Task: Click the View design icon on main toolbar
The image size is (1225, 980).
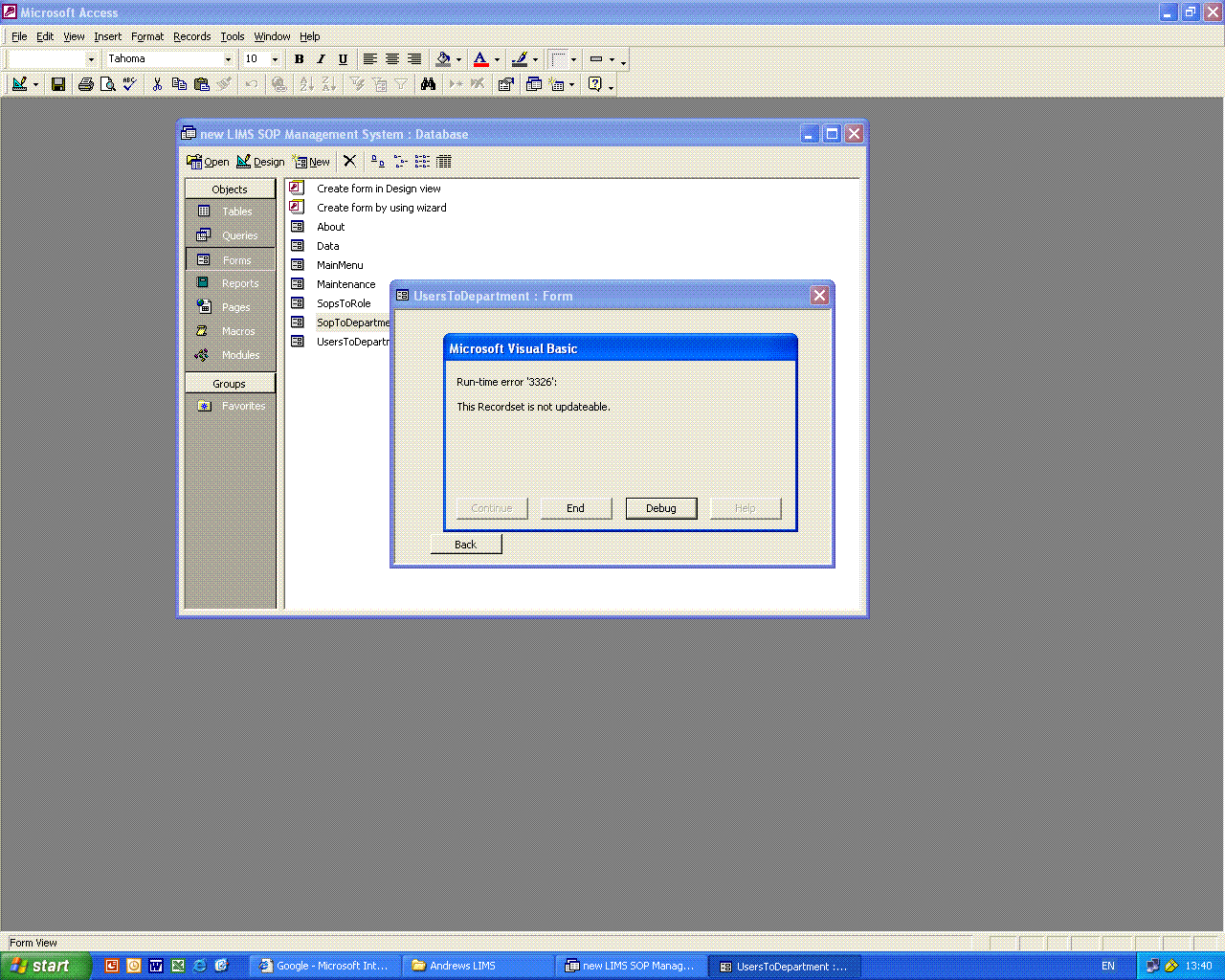Action: click(19, 84)
